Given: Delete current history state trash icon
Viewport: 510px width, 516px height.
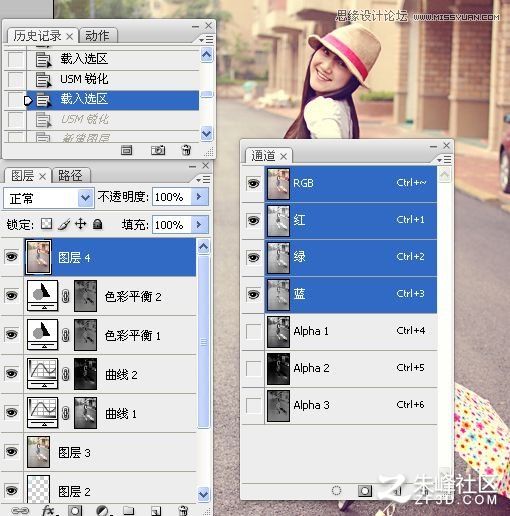Looking at the screenshot, I should coord(186,150).
